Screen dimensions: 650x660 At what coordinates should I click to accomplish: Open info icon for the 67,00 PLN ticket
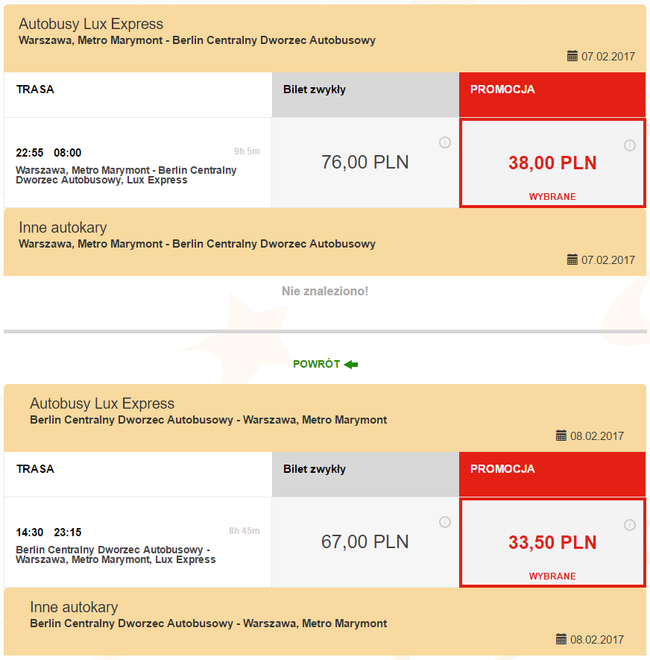[x=445, y=522]
